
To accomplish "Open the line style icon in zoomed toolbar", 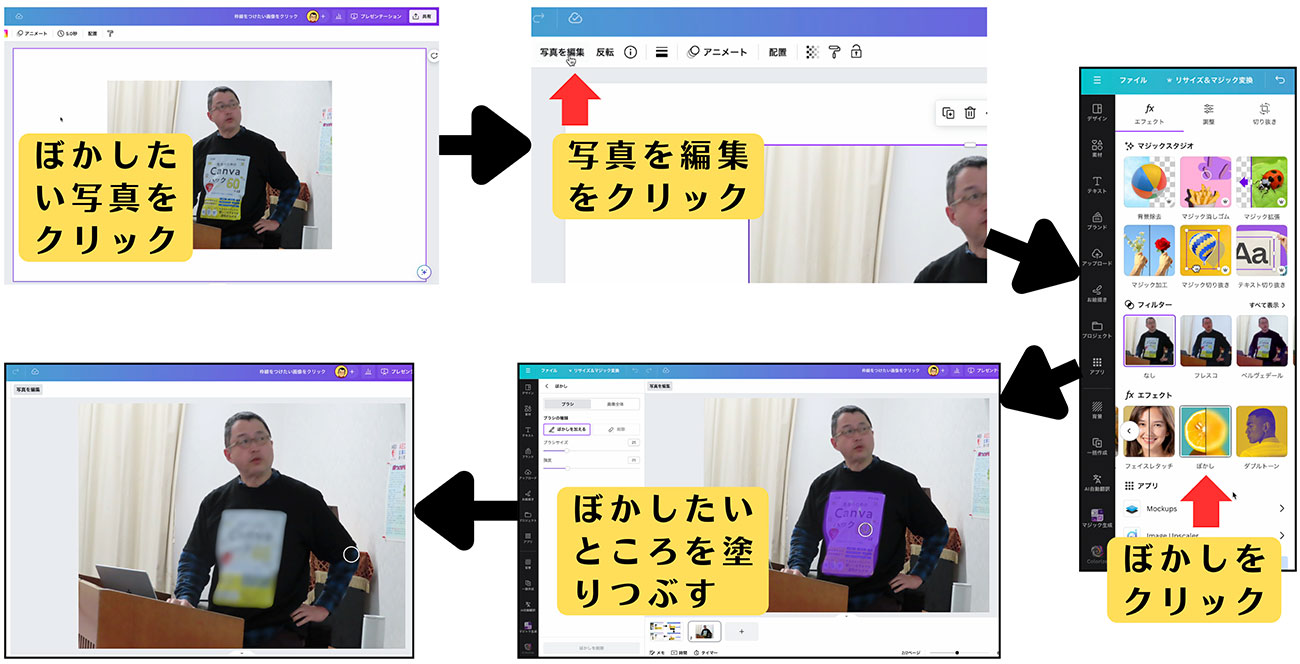I will tap(661, 52).
